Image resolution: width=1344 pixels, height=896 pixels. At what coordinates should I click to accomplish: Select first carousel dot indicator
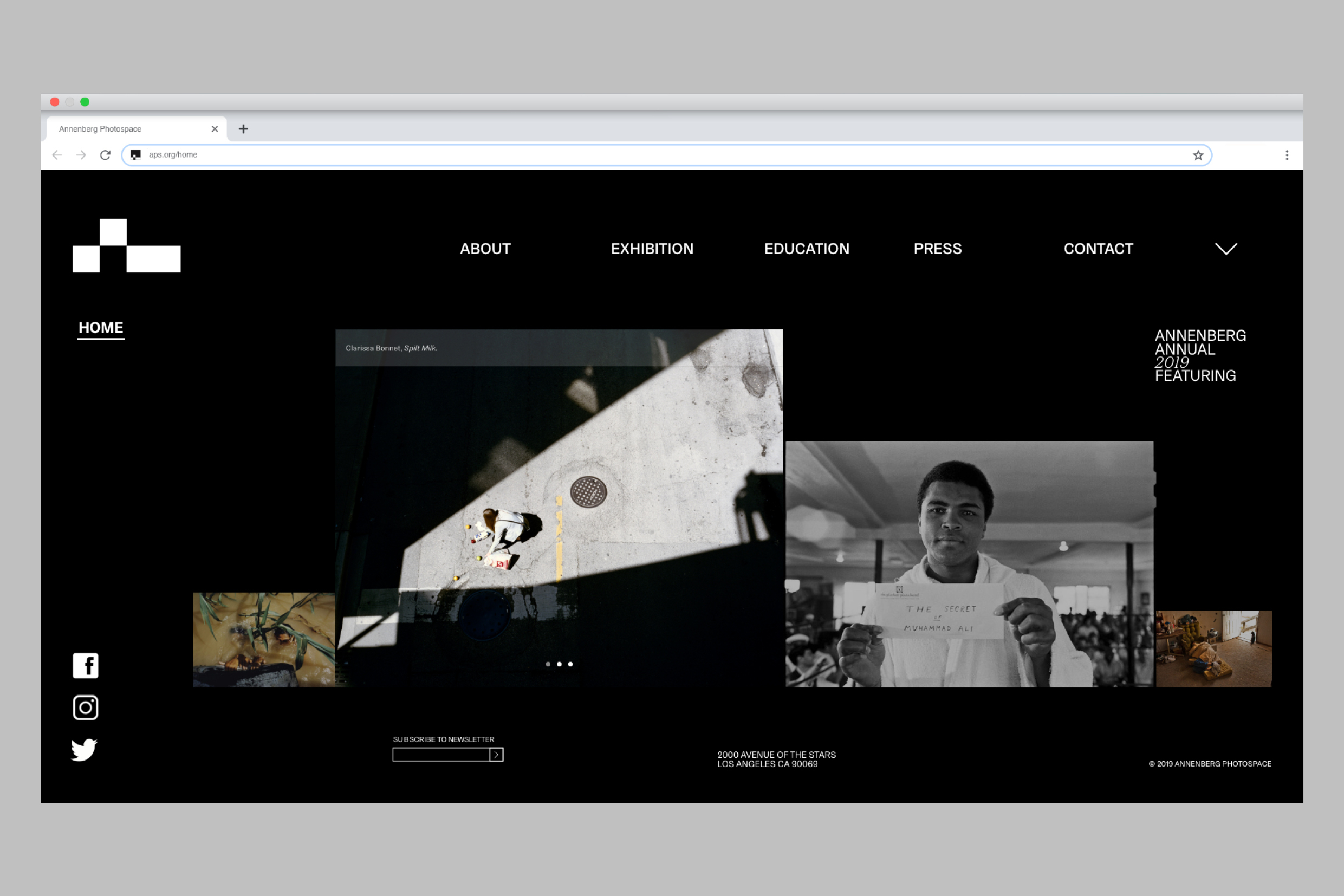tap(548, 664)
